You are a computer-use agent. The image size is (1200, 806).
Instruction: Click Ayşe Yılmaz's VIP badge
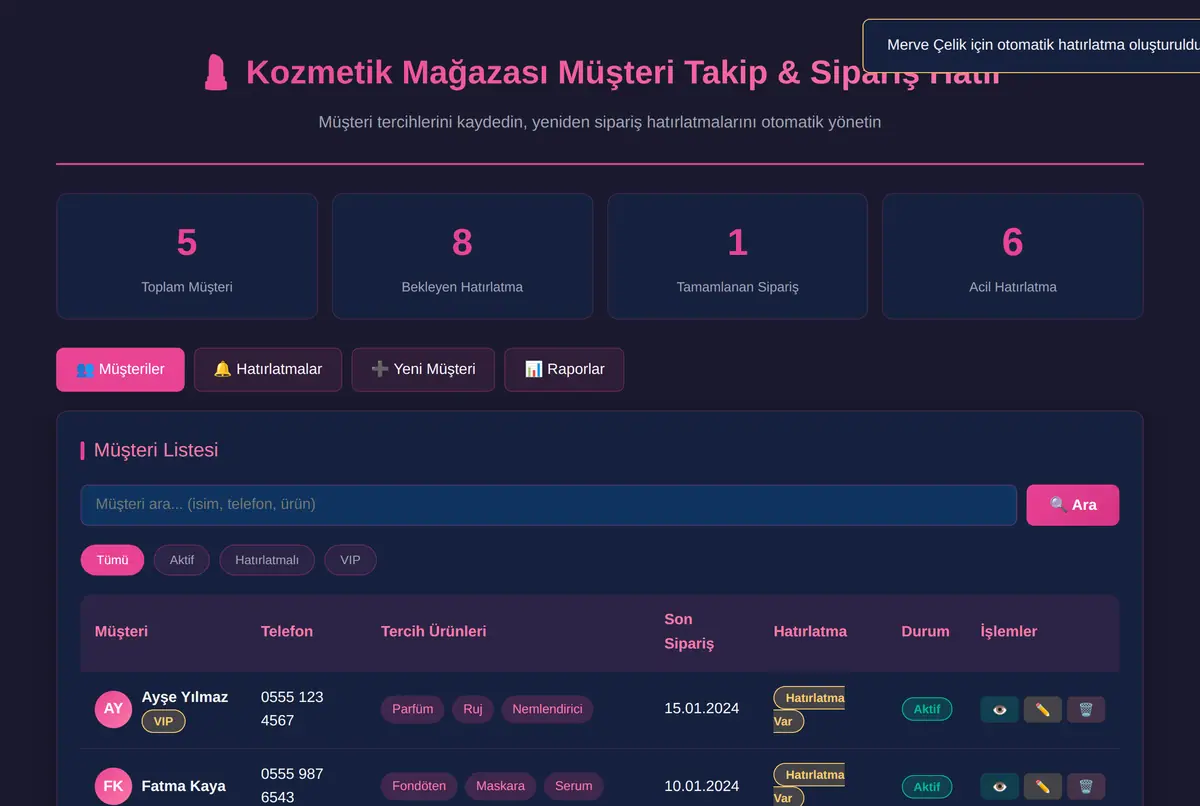163,721
